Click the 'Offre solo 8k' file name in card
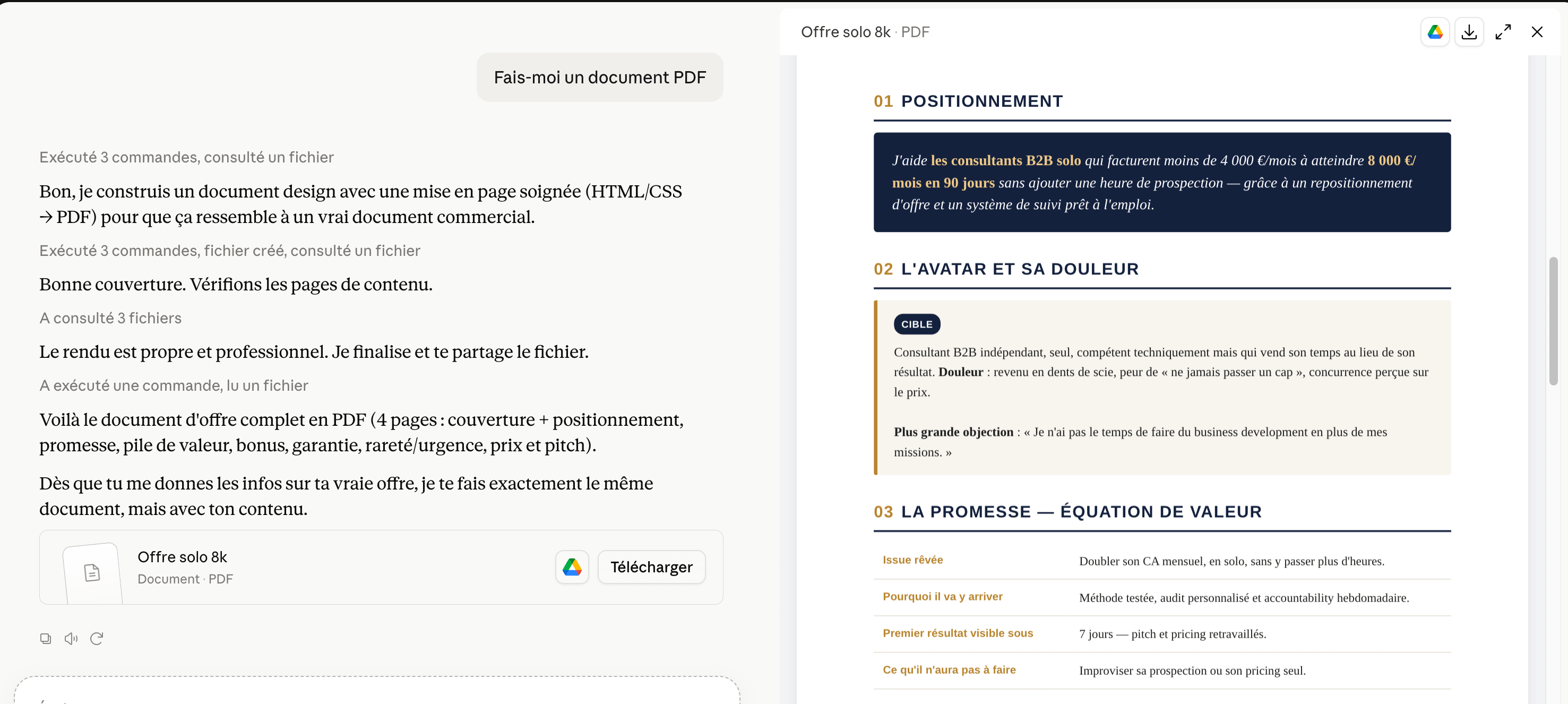This screenshot has height=704, width=1568. (x=182, y=556)
